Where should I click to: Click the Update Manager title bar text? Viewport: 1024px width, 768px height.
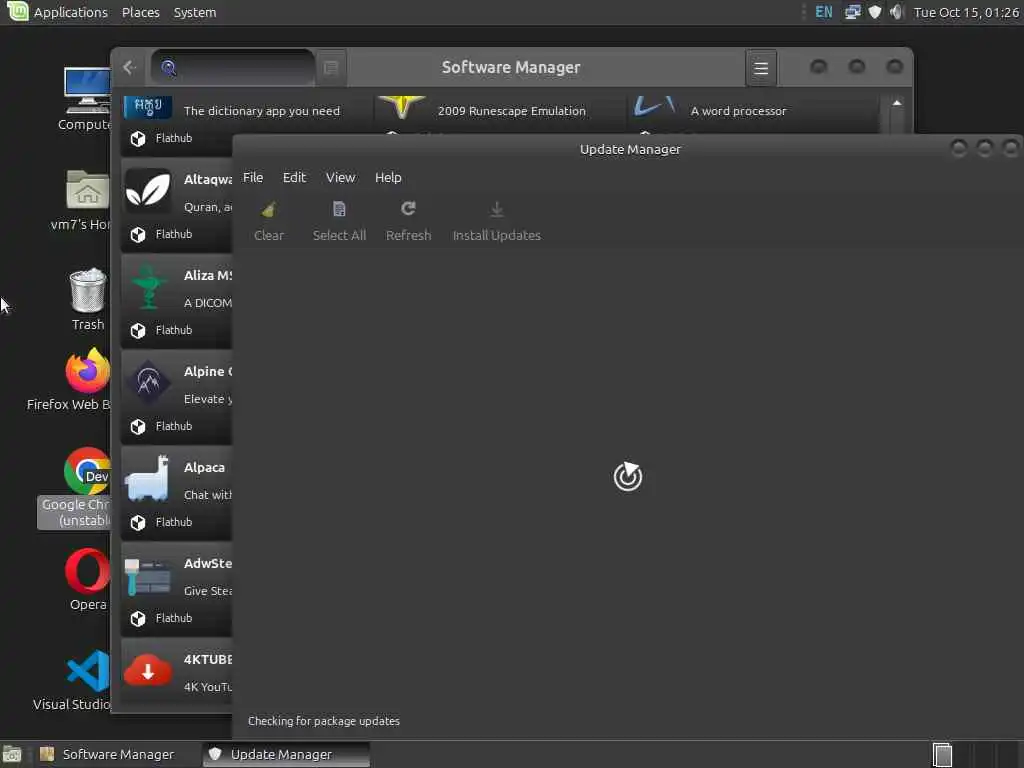tap(630, 150)
